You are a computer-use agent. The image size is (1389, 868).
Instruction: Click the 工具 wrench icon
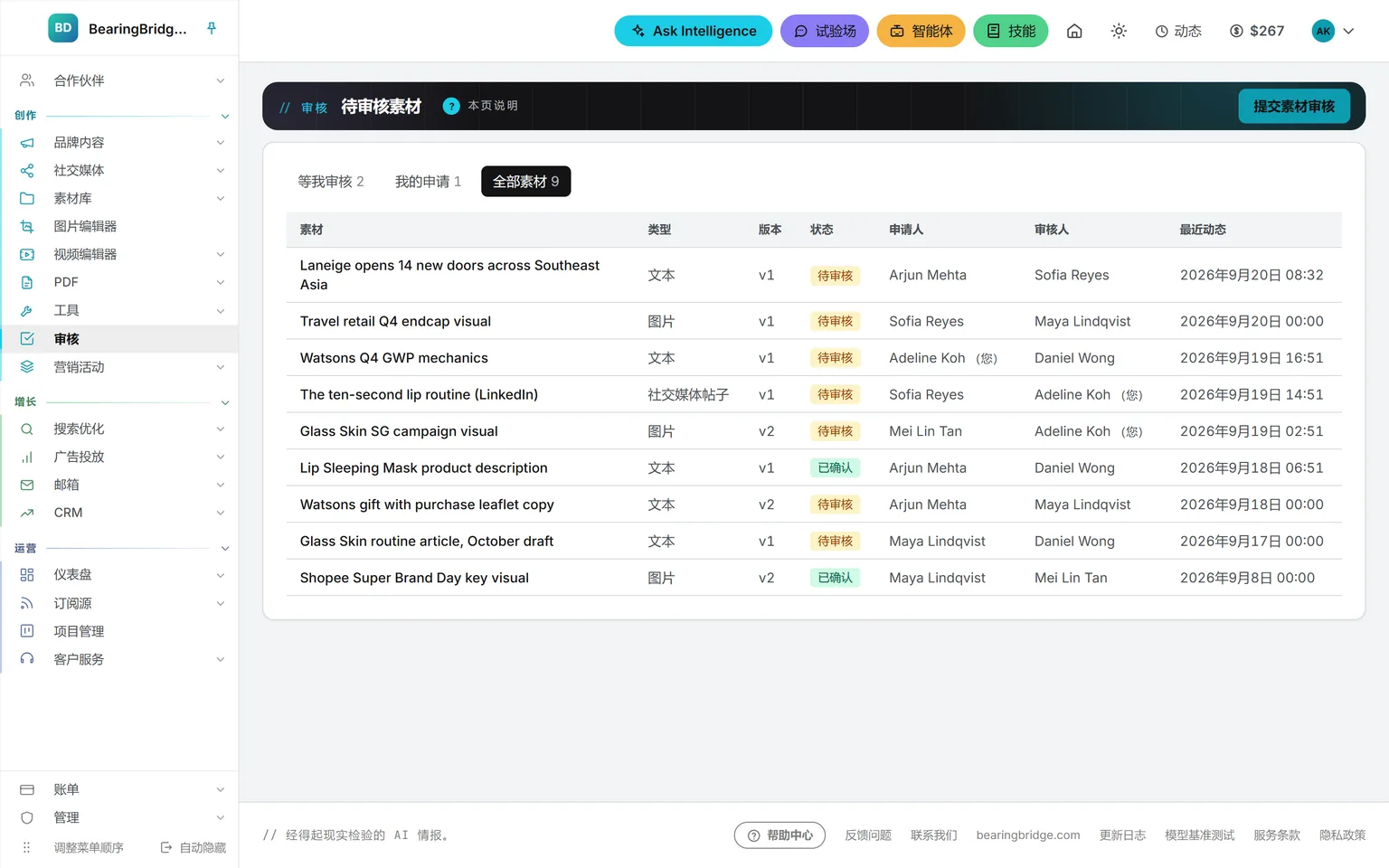click(x=27, y=310)
